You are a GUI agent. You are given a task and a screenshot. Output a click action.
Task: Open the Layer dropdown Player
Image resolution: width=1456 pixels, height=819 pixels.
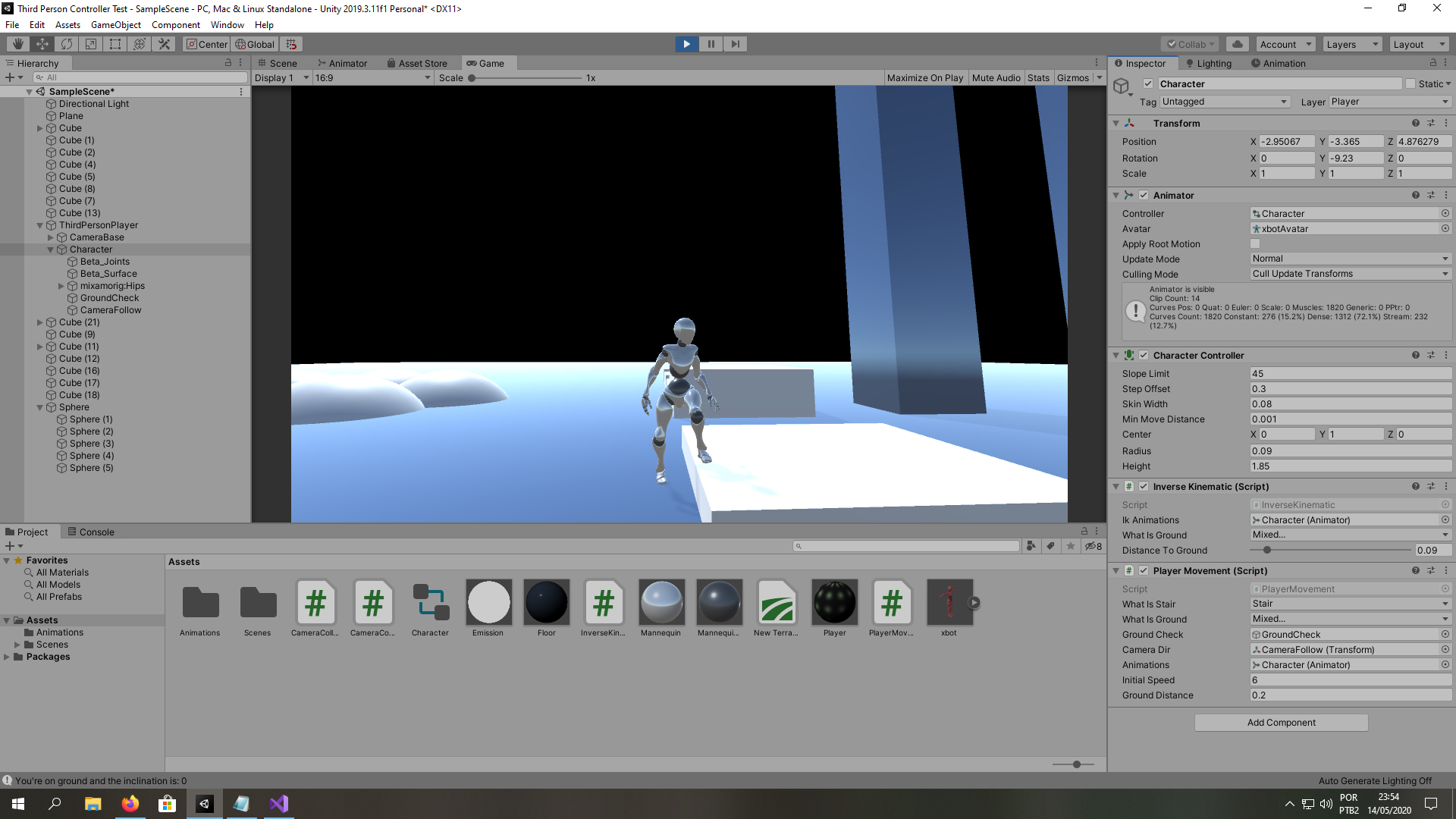coord(1390,102)
